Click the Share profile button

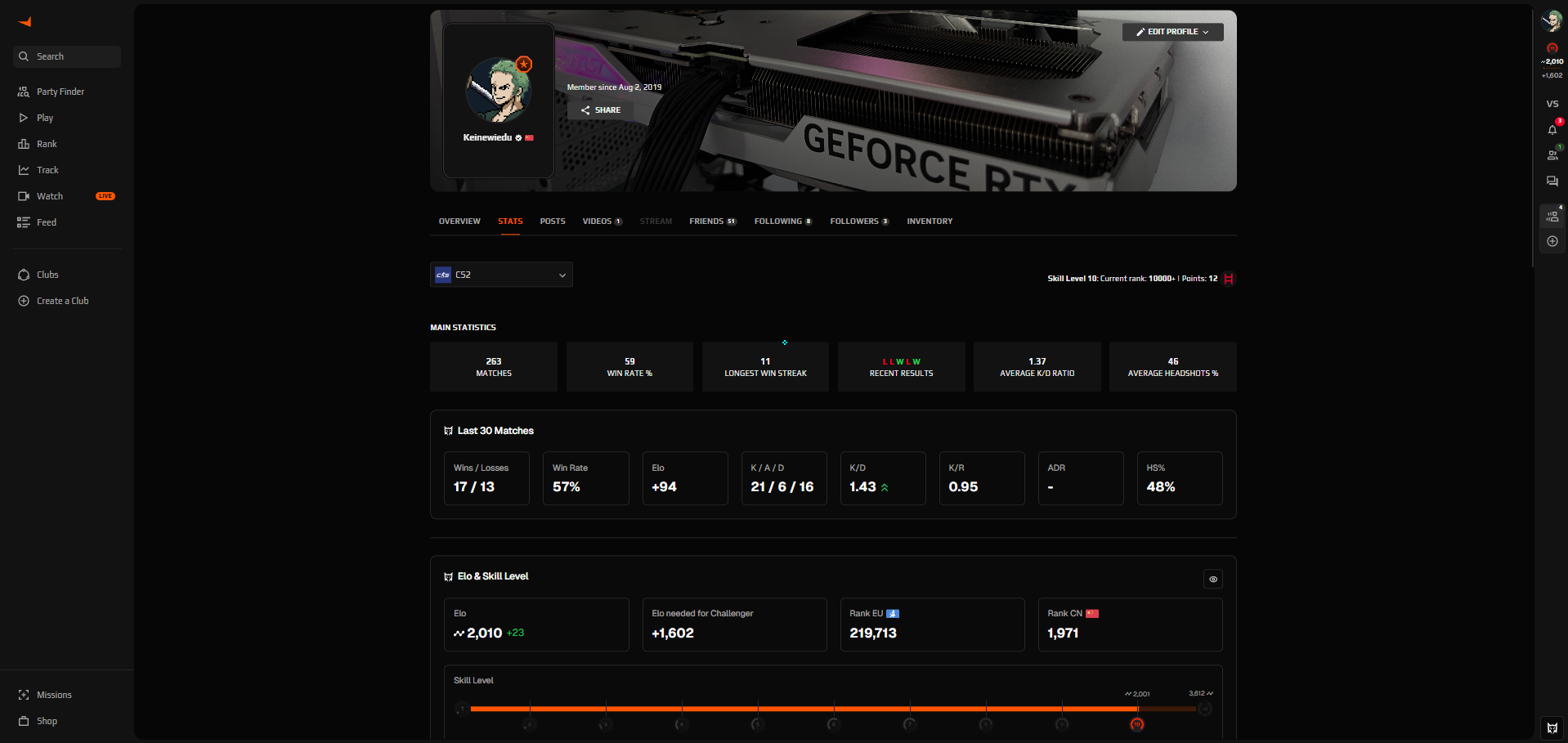point(601,110)
